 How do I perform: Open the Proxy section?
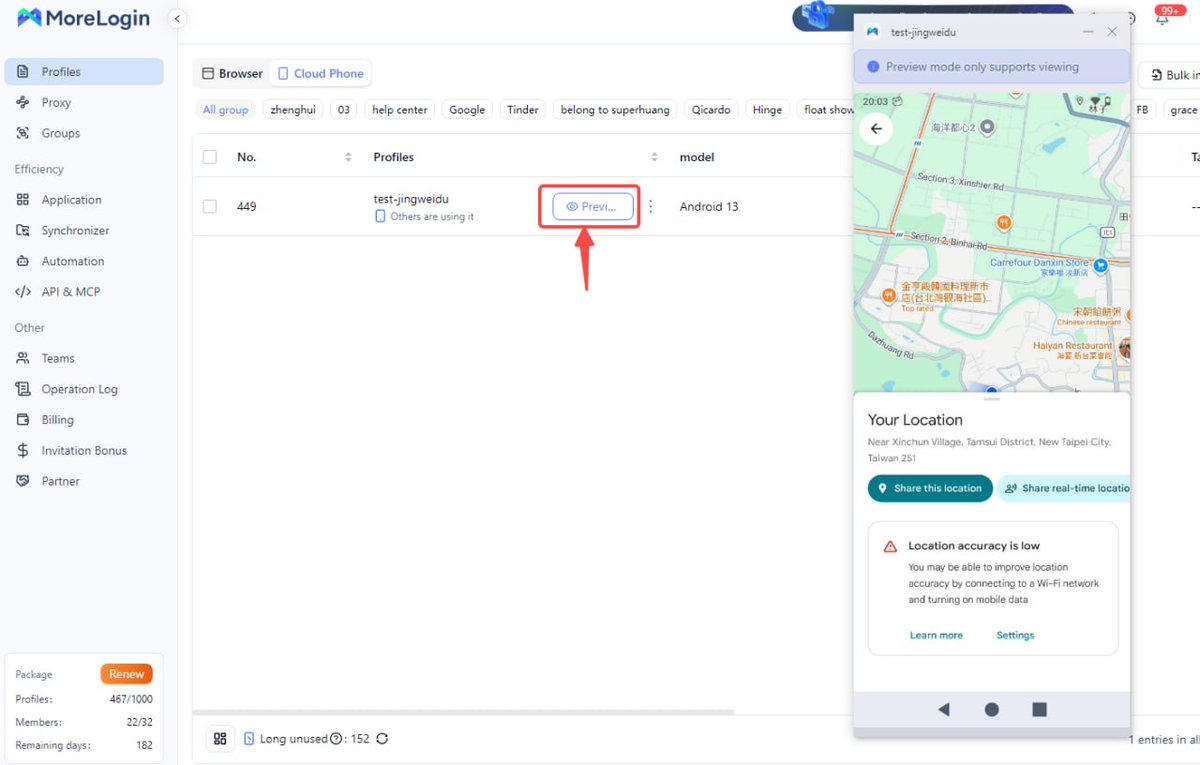pos(84,102)
